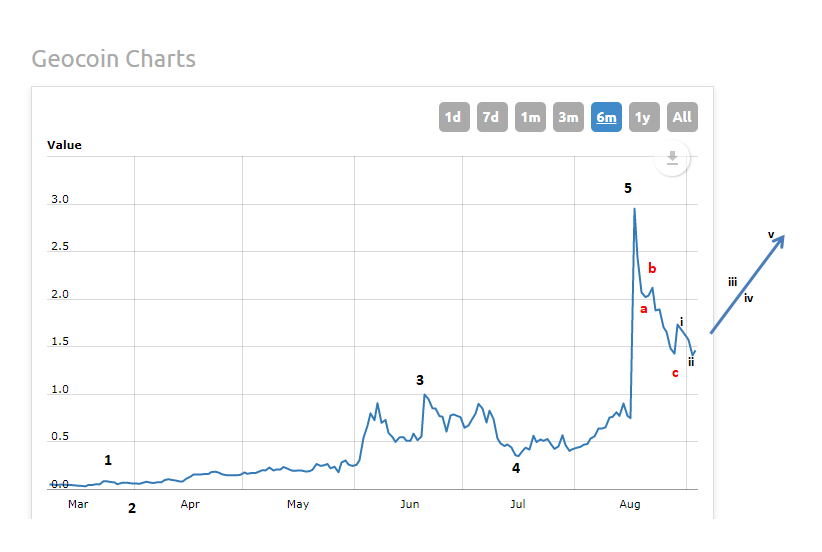Screen dimensions: 822x552
Task: Click the blue projection arrow
Action: [x=746, y=284]
